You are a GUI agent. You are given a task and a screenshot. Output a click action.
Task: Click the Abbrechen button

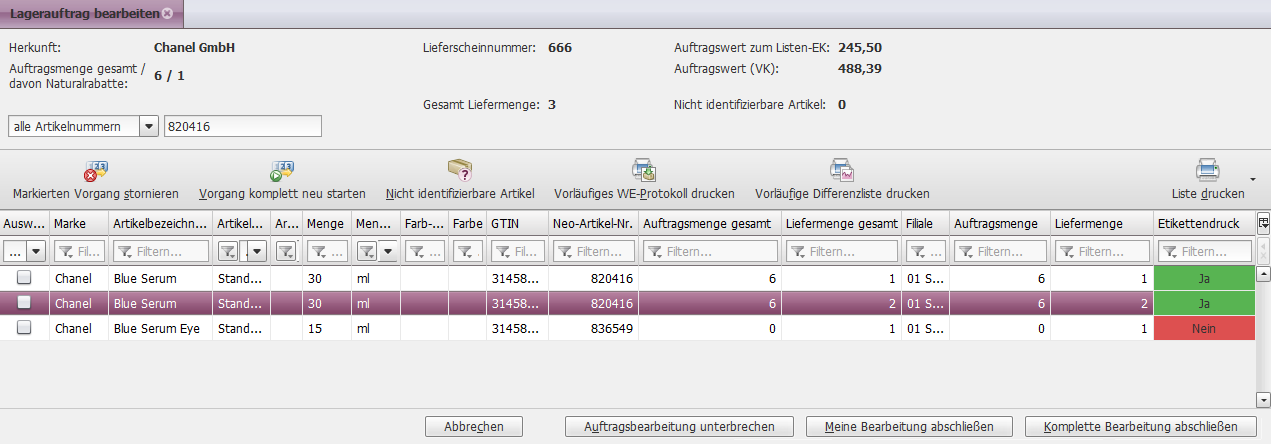click(x=474, y=426)
